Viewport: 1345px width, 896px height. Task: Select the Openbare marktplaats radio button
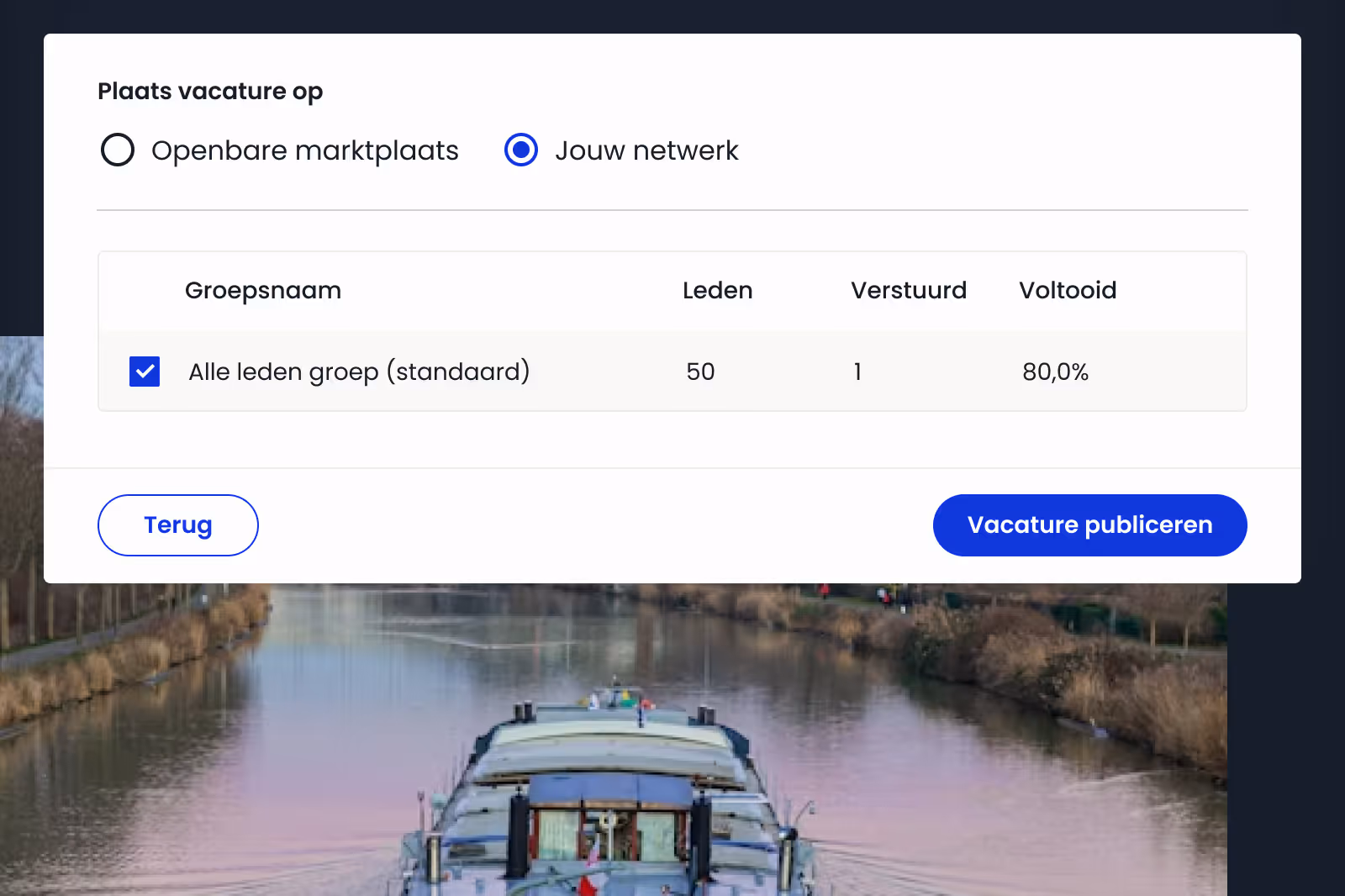(118, 150)
